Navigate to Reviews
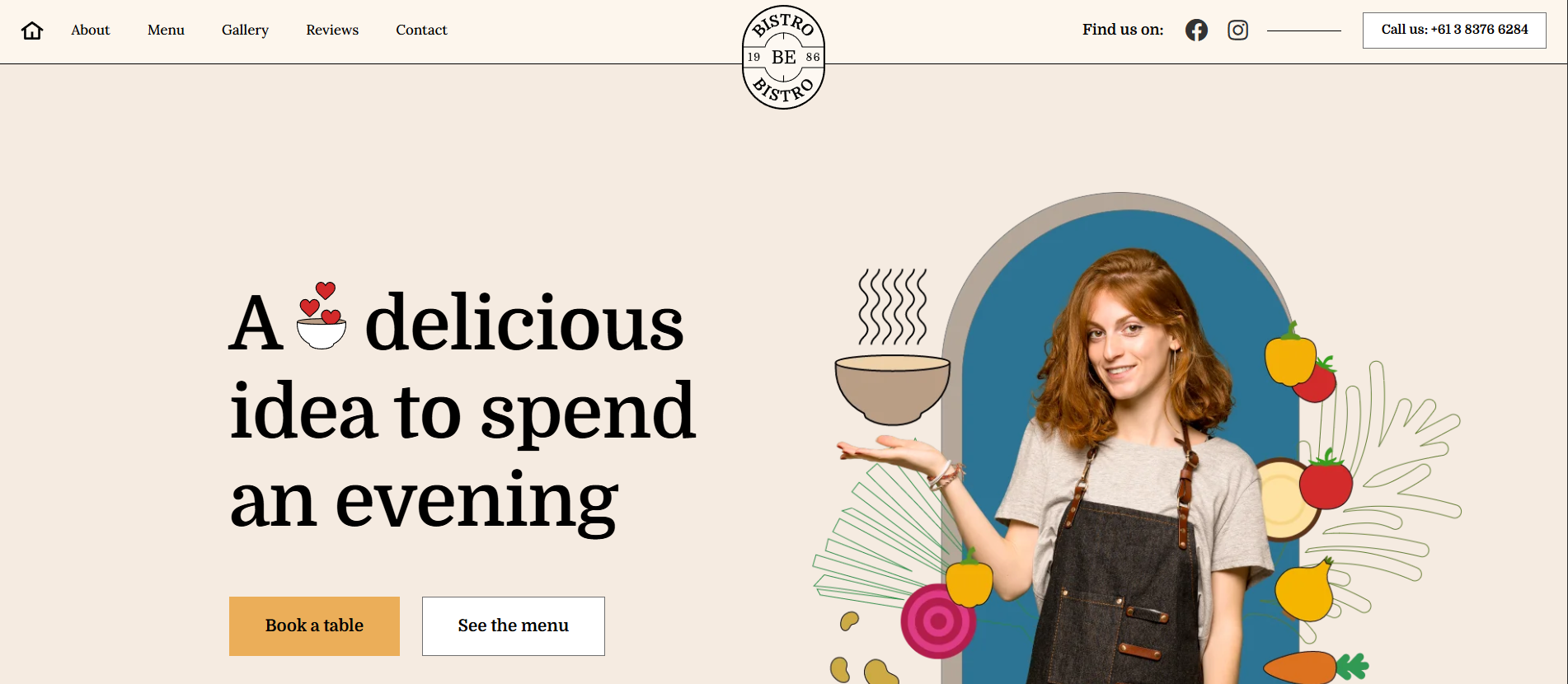This screenshot has width=1568, height=684. click(x=332, y=30)
